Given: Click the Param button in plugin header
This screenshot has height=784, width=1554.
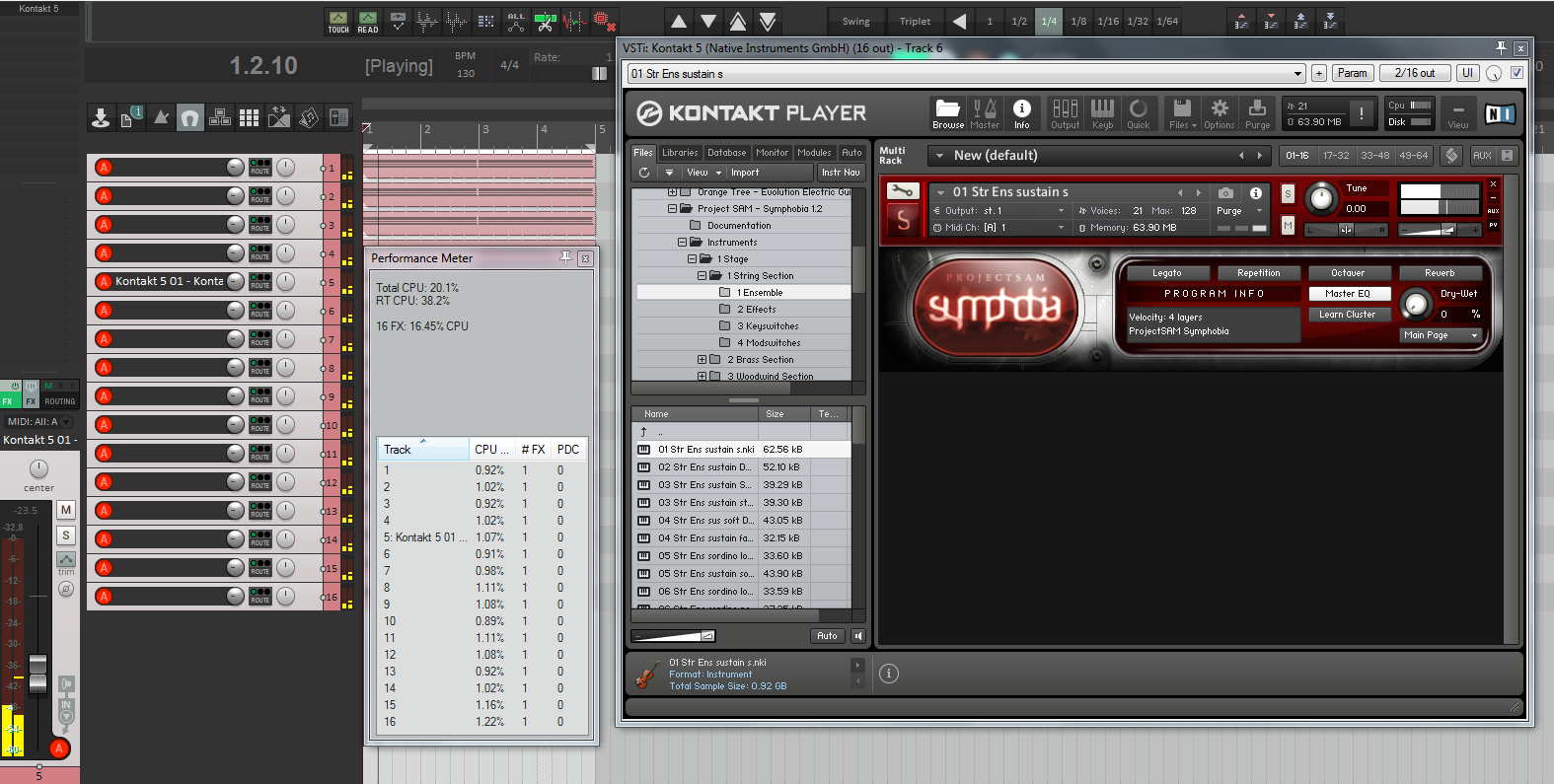Looking at the screenshot, I should tap(1353, 73).
